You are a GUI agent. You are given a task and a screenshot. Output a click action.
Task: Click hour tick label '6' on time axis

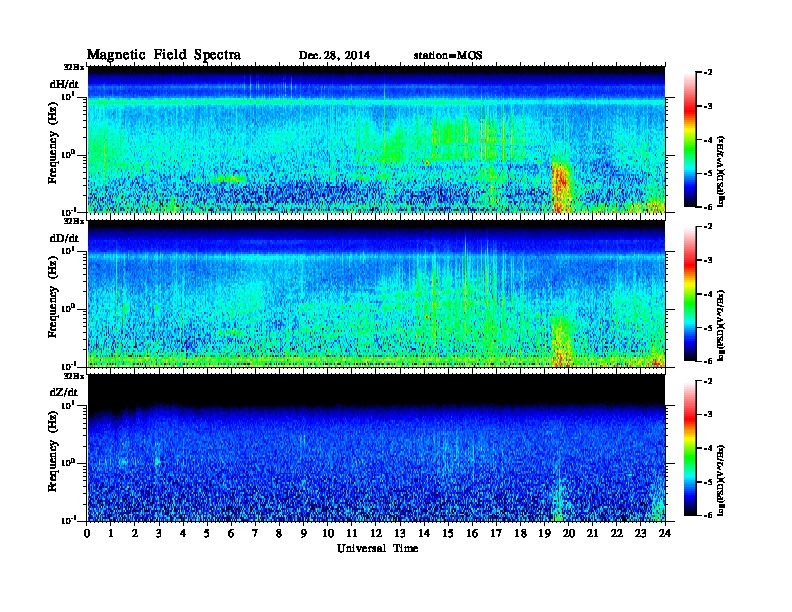pos(231,533)
